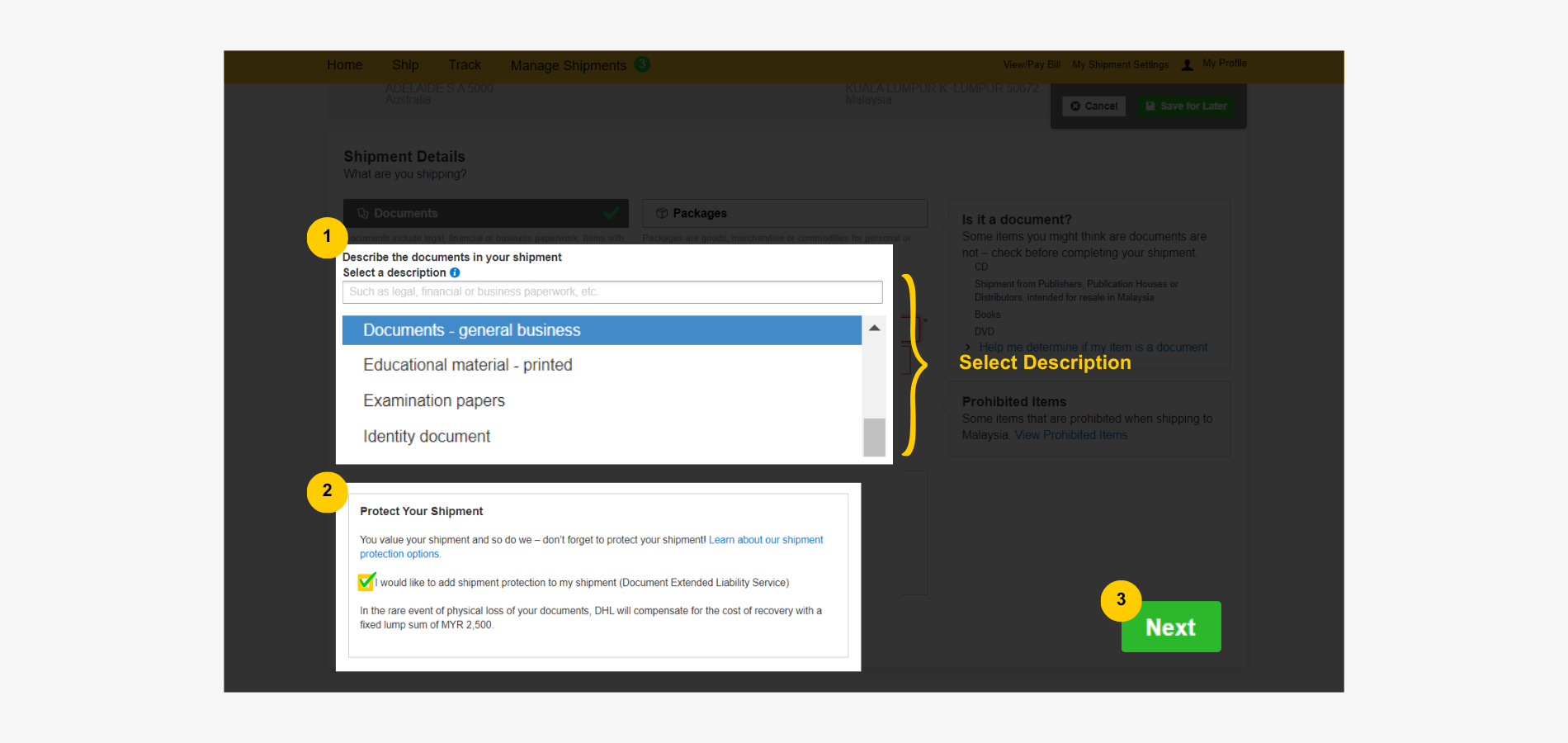Click the Cancel button

coord(1093,106)
